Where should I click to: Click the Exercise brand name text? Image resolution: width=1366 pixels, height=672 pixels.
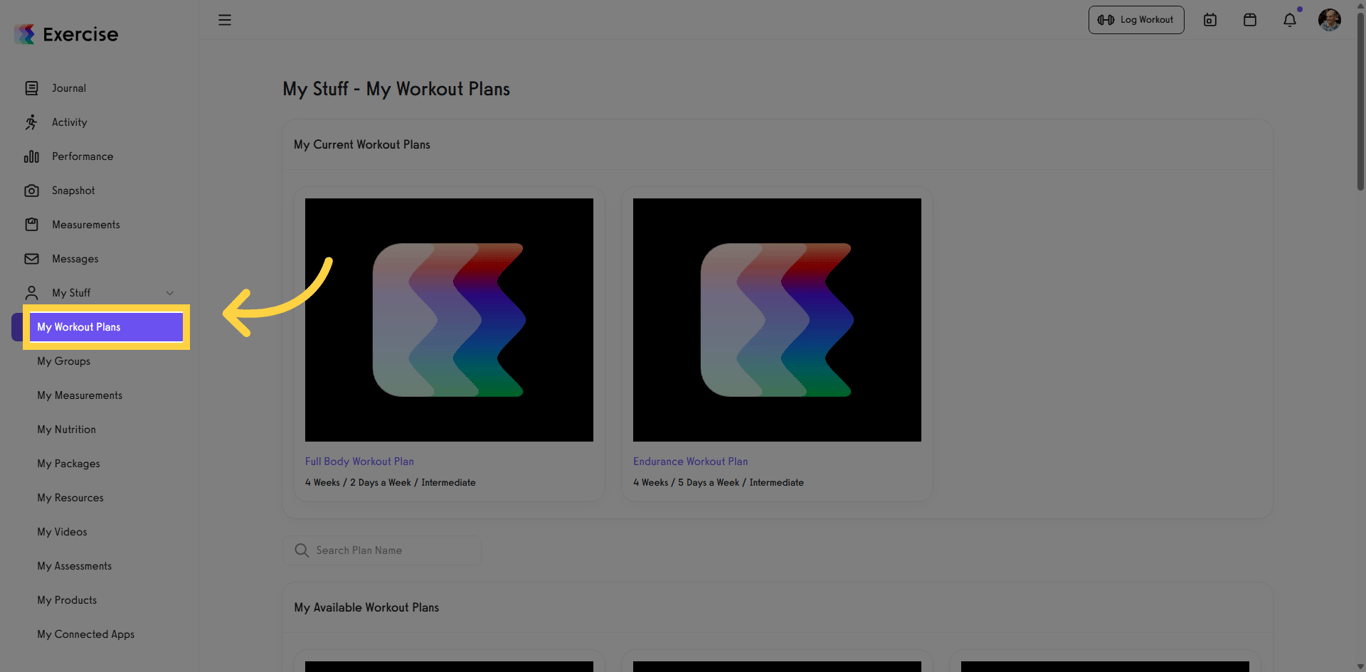coord(80,34)
